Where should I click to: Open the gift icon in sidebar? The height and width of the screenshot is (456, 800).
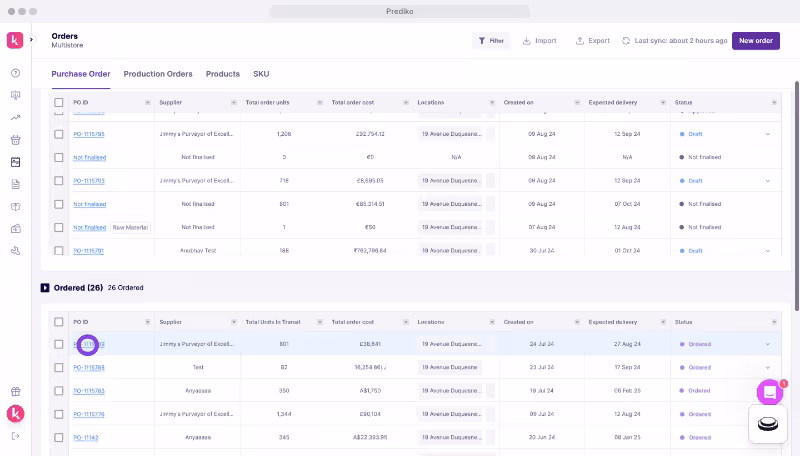click(15, 391)
